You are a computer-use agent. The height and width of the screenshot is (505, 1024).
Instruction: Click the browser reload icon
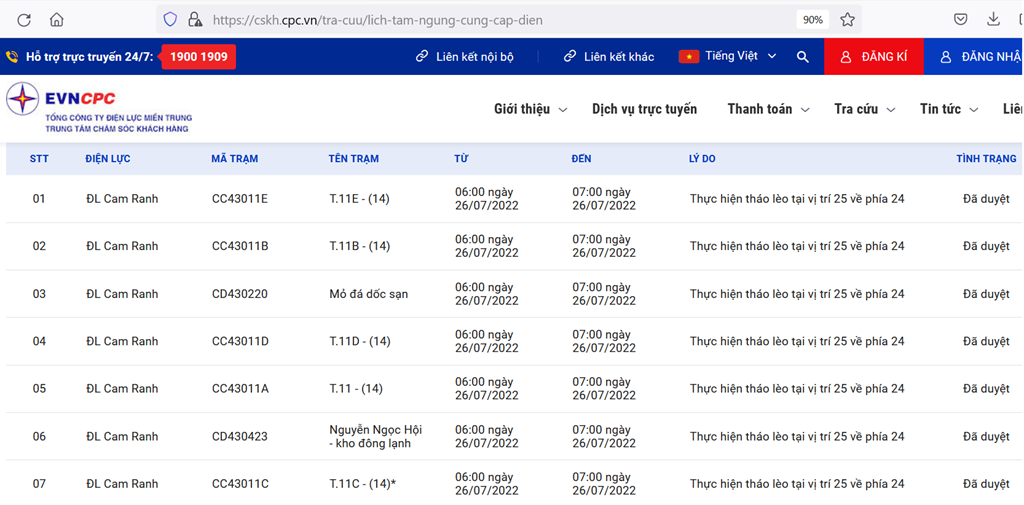tap(24, 20)
